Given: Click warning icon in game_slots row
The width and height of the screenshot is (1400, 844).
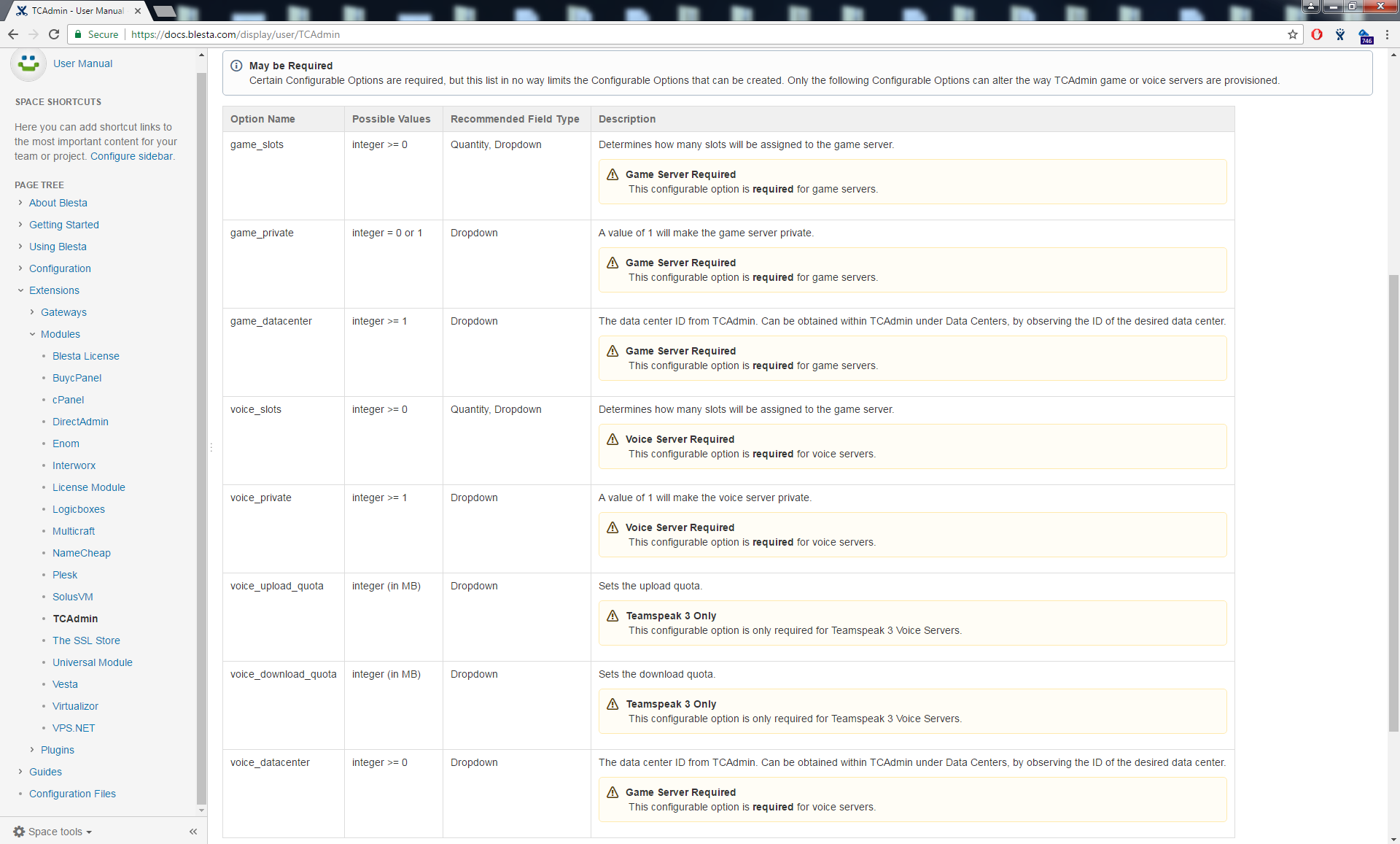Looking at the screenshot, I should pyautogui.click(x=612, y=174).
